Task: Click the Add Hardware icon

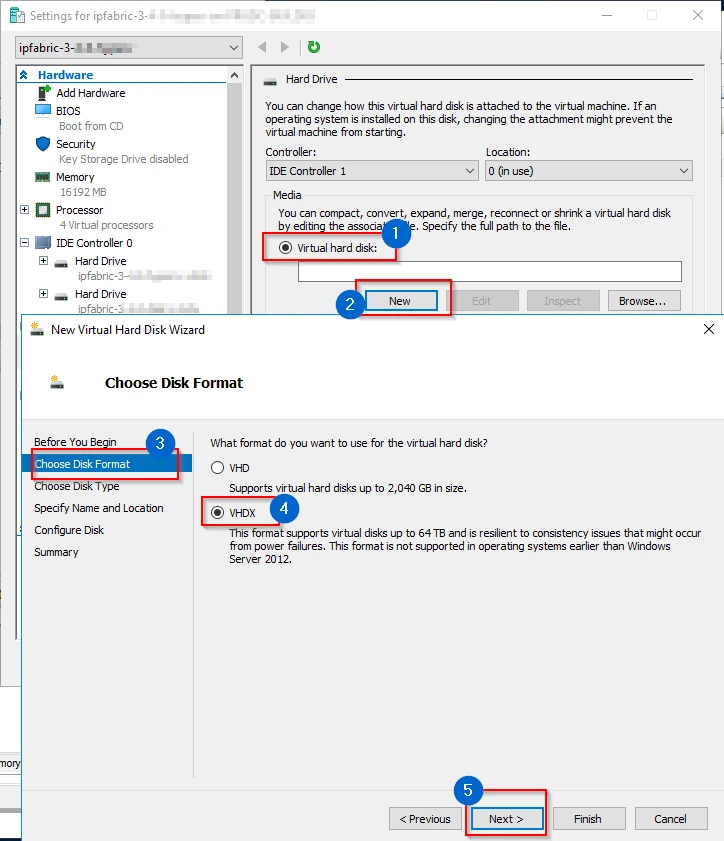Action: [43, 93]
